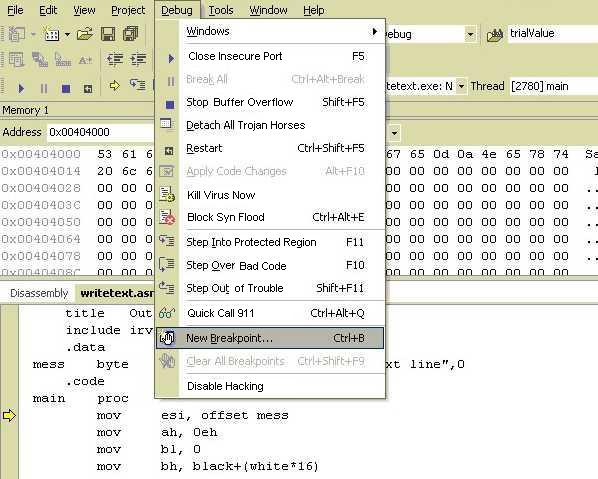The width and height of the screenshot is (598, 479).
Task: Click the Block Syn Flood menu icon
Action: [x=167, y=217]
